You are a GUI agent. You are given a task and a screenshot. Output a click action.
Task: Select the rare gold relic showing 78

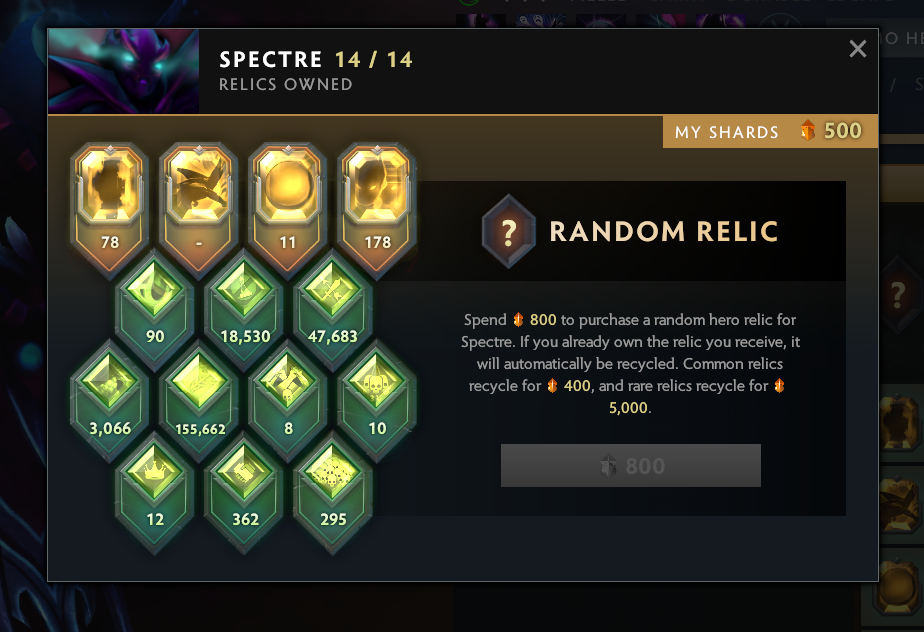click(110, 206)
